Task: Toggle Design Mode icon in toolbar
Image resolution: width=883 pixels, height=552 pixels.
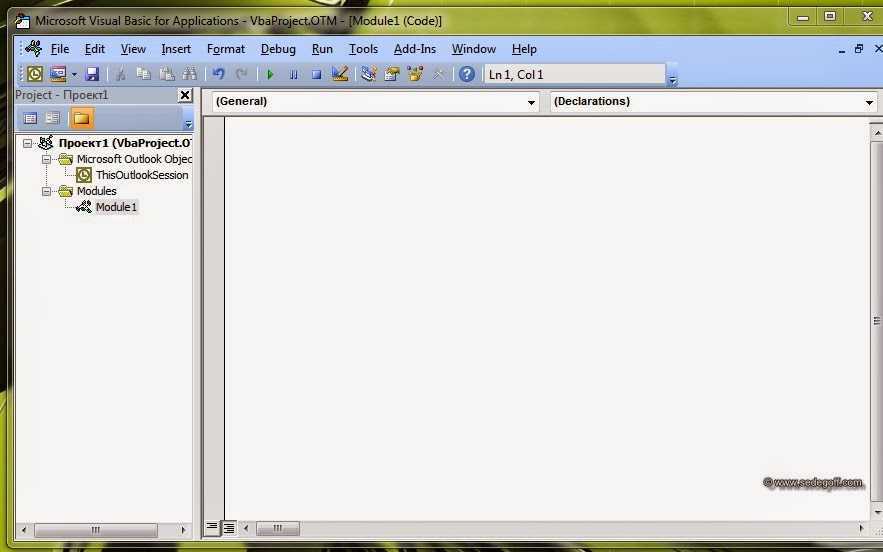Action: (339, 74)
